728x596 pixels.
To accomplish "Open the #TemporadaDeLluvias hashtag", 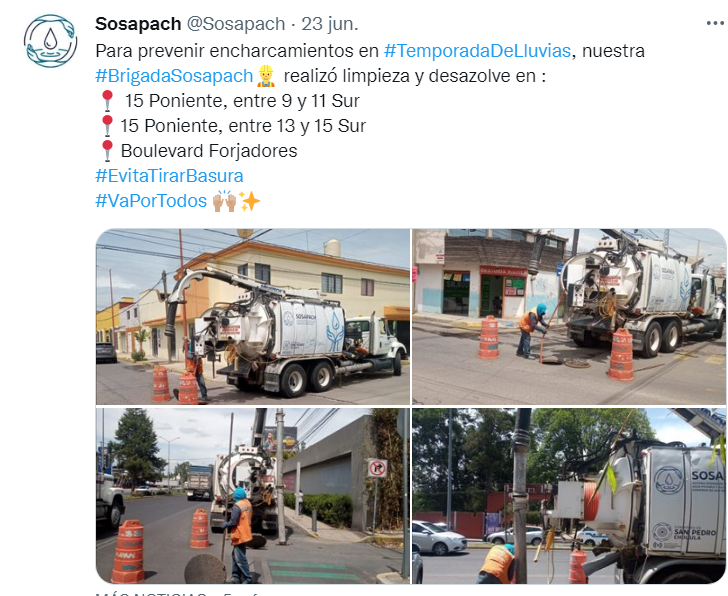I will coord(477,51).
